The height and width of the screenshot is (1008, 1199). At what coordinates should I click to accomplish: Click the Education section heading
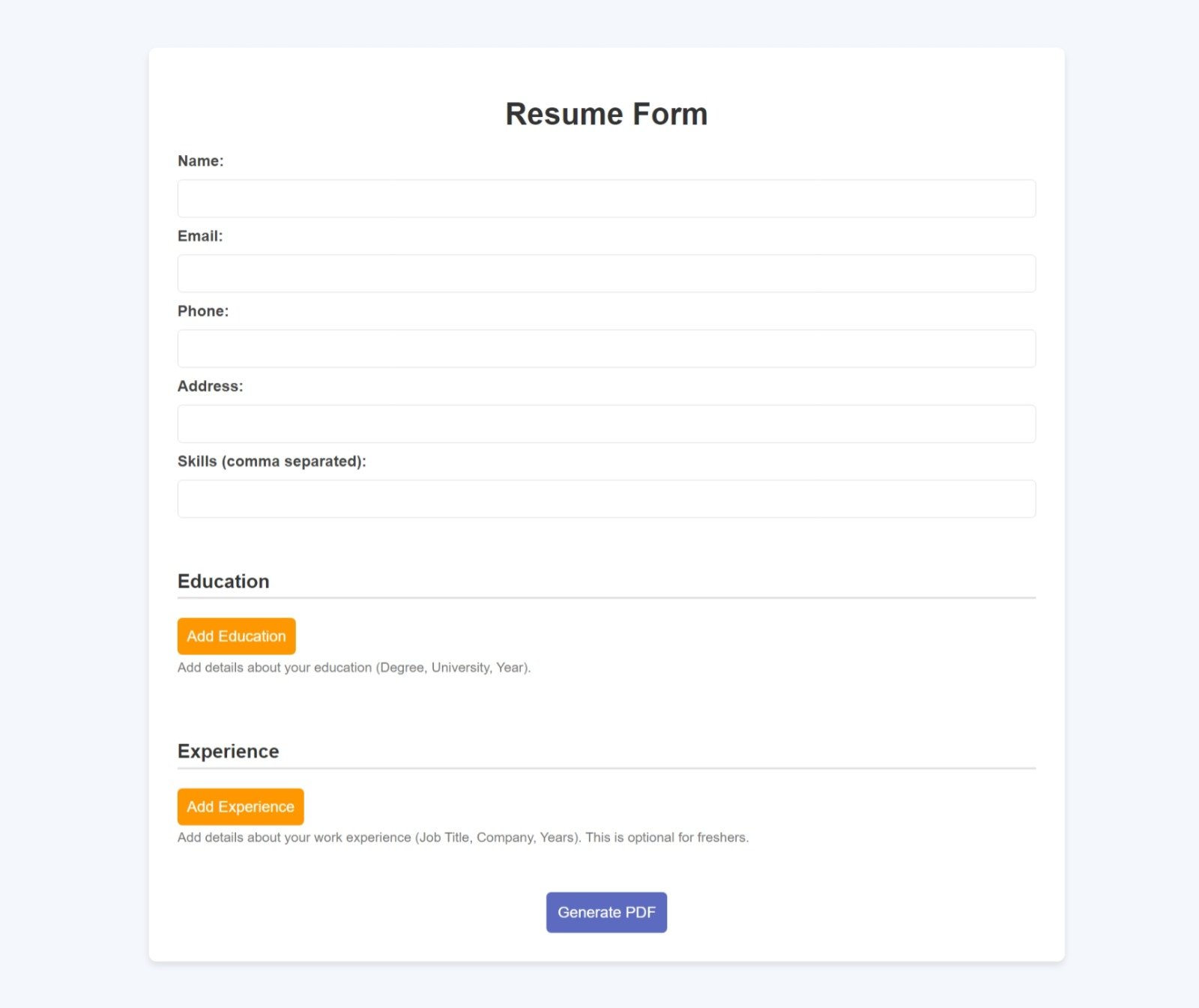coord(223,582)
